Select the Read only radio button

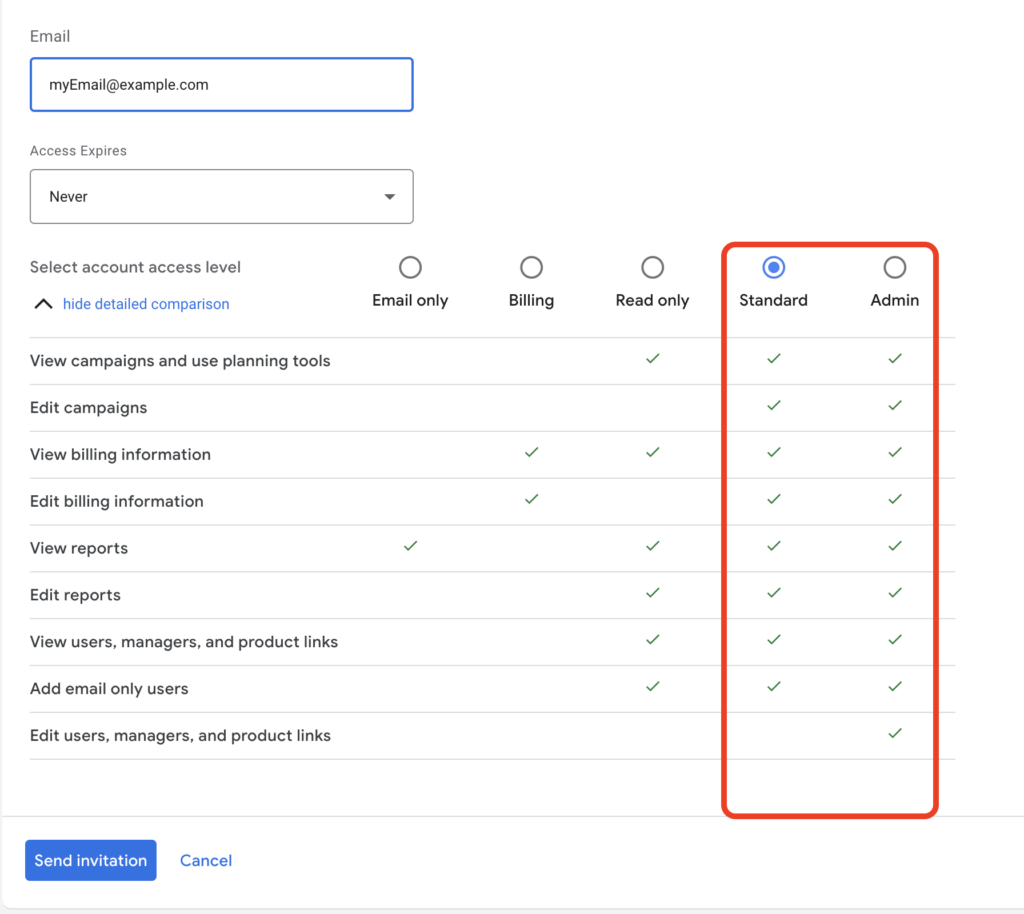652,267
